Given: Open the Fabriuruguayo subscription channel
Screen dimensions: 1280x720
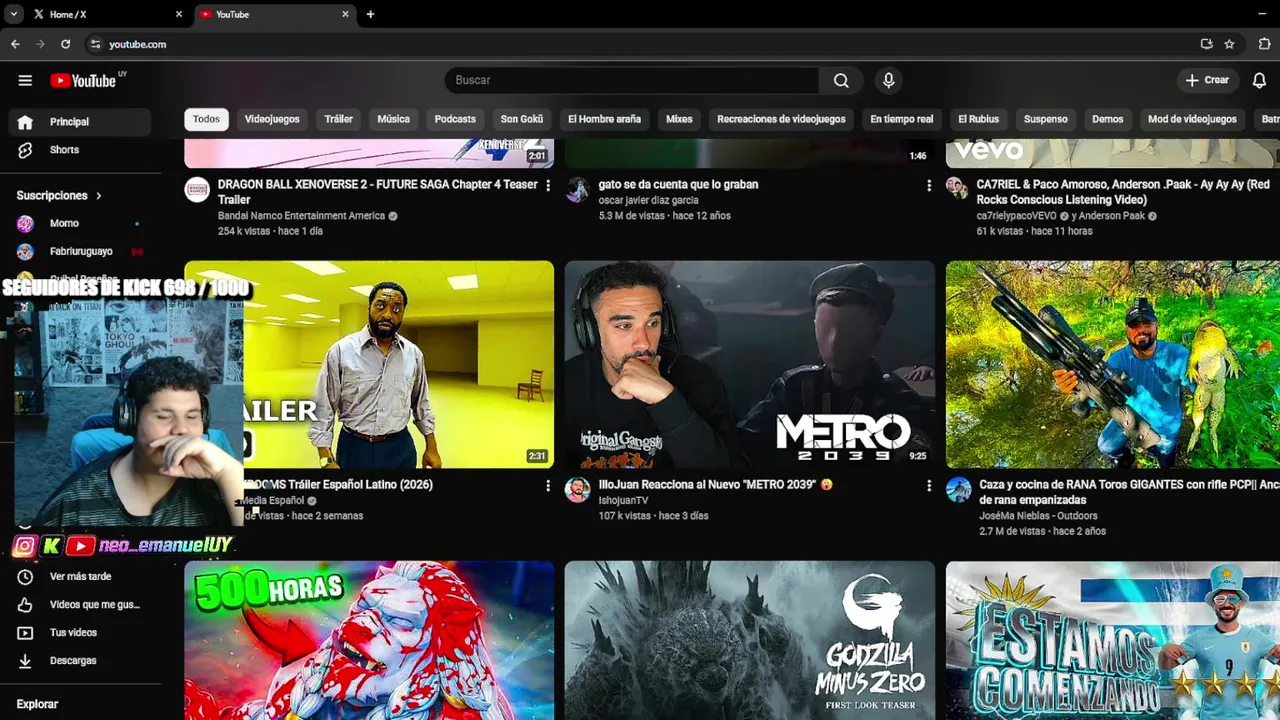Looking at the screenshot, I should tap(80, 252).
